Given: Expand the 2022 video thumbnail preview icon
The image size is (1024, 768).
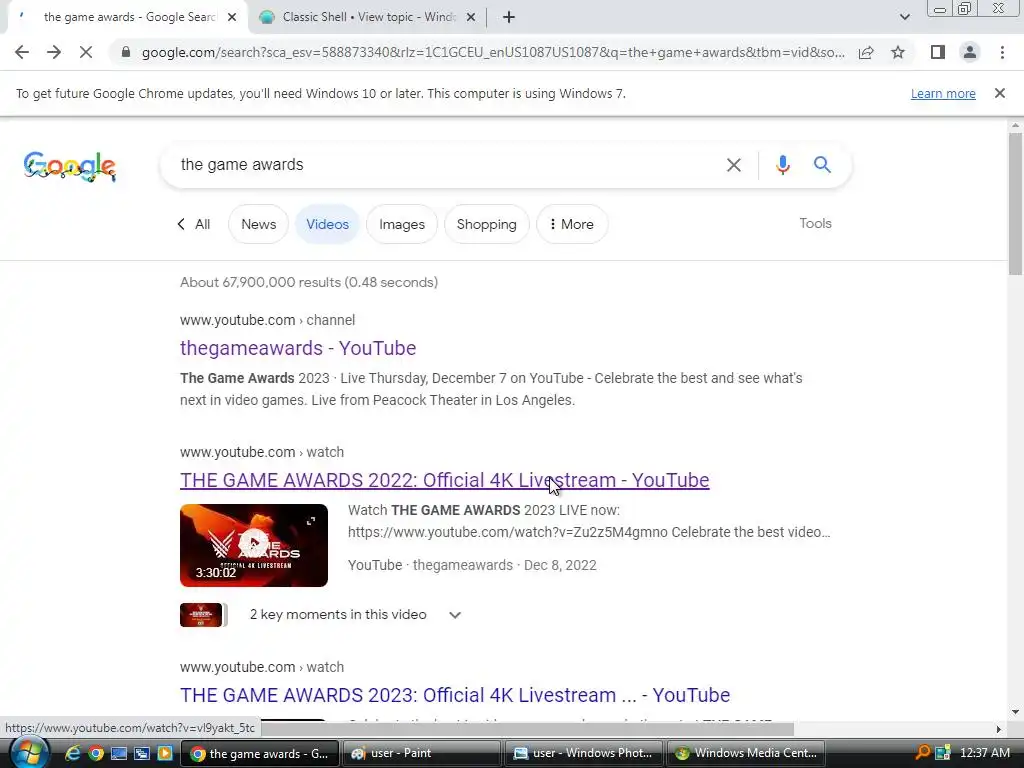Looking at the screenshot, I should (311, 520).
